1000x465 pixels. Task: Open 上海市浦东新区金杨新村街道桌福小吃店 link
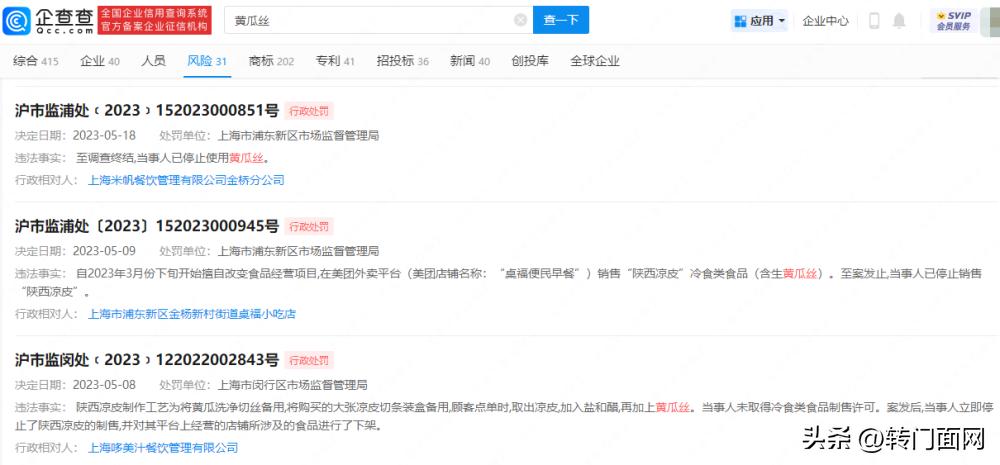pyautogui.click(x=191, y=314)
